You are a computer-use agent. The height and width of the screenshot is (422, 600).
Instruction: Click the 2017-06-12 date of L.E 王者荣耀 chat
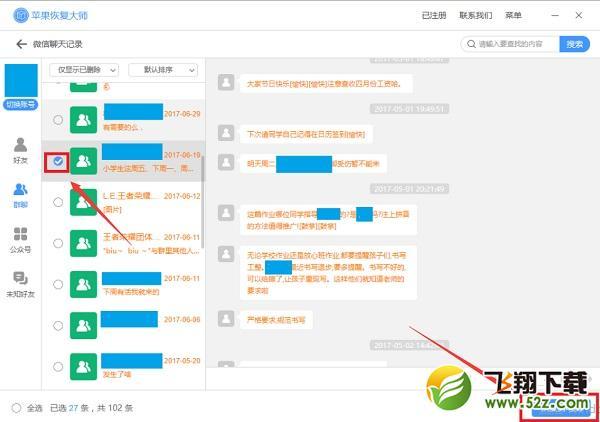tap(182, 196)
